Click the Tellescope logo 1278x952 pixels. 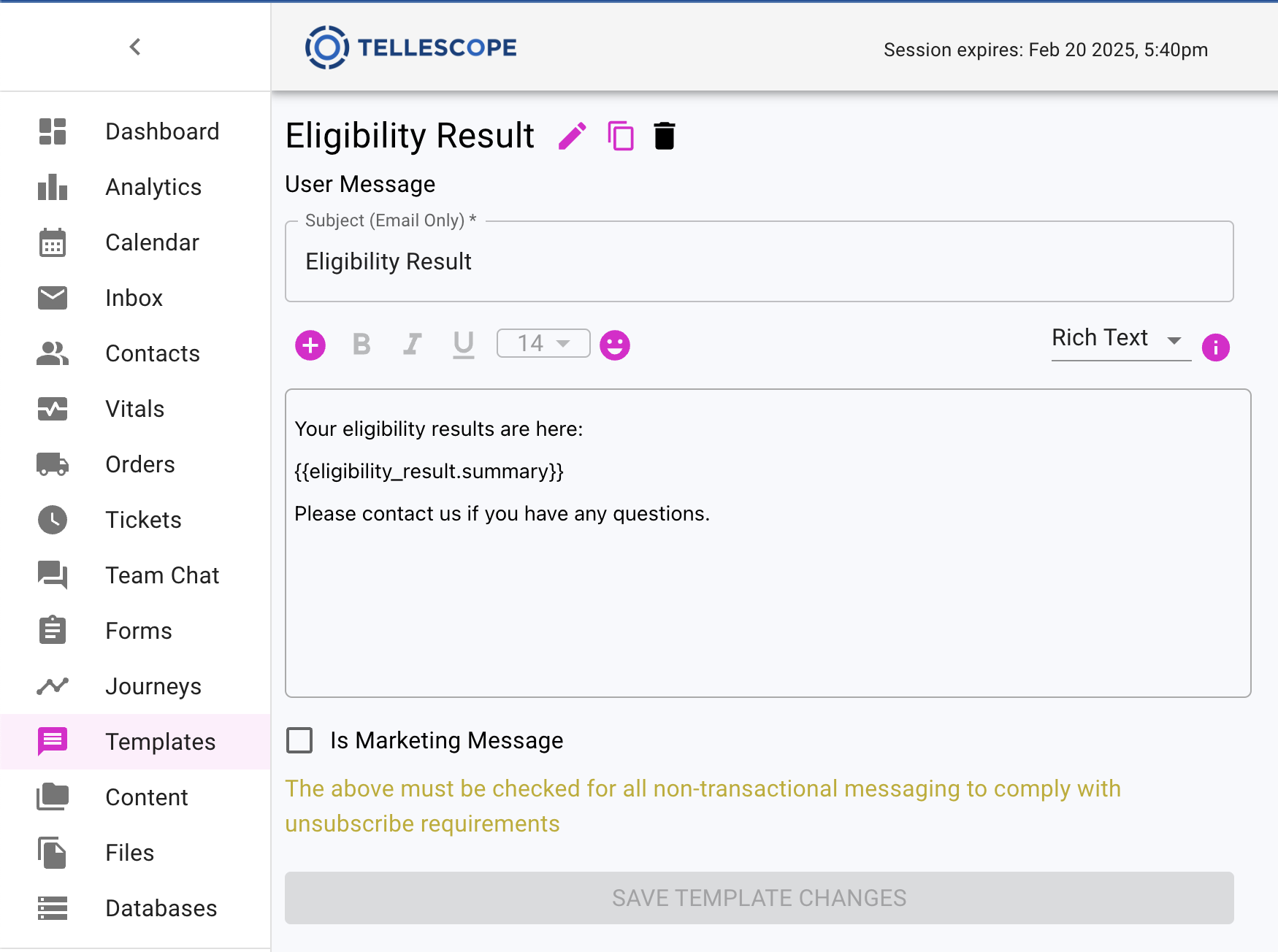point(411,47)
